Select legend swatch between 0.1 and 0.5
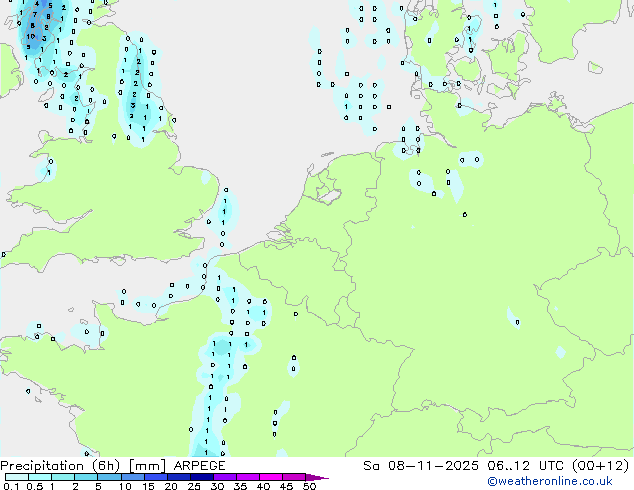 (17, 477)
